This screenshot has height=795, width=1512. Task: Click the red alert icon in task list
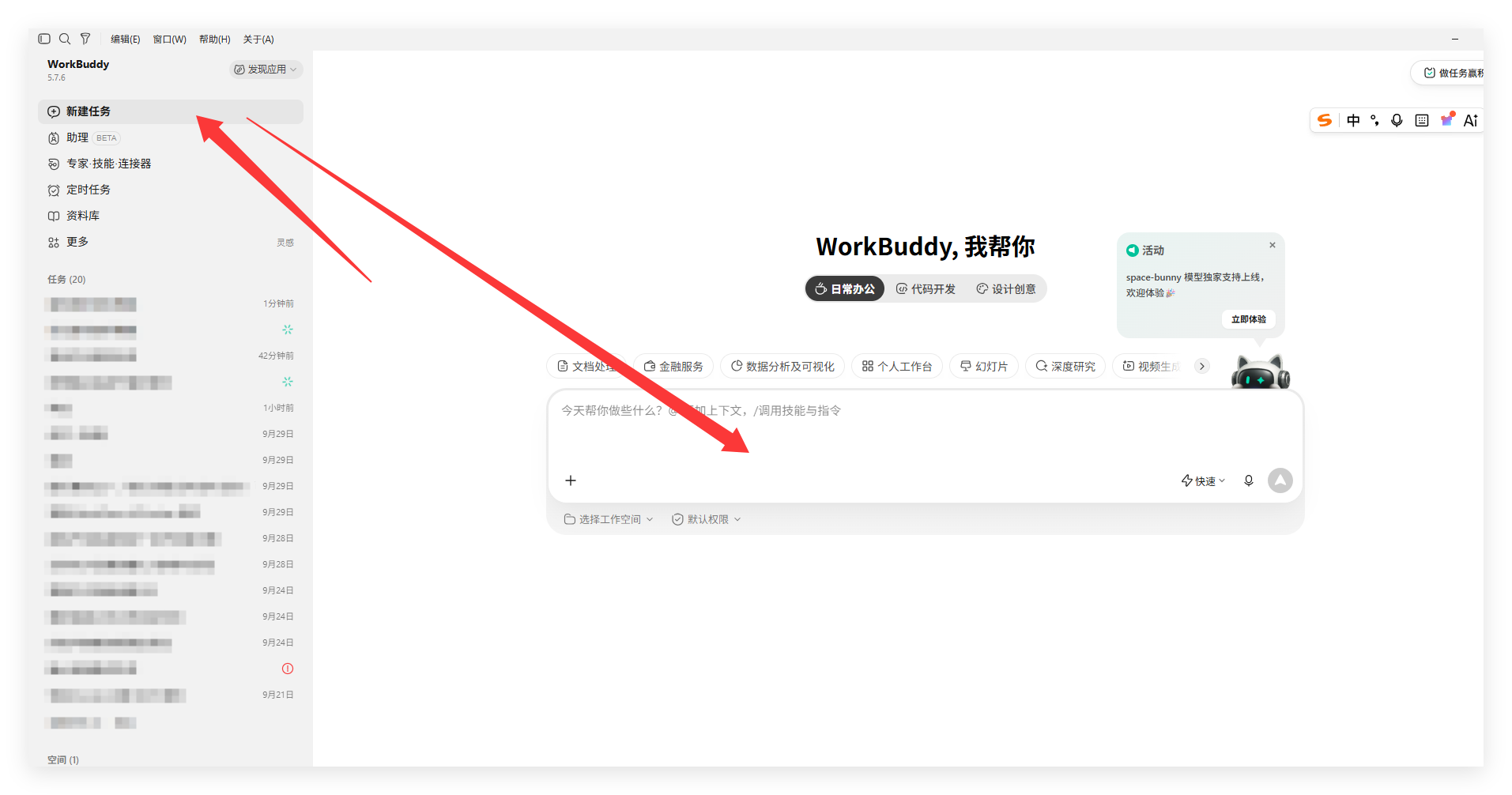(x=288, y=669)
